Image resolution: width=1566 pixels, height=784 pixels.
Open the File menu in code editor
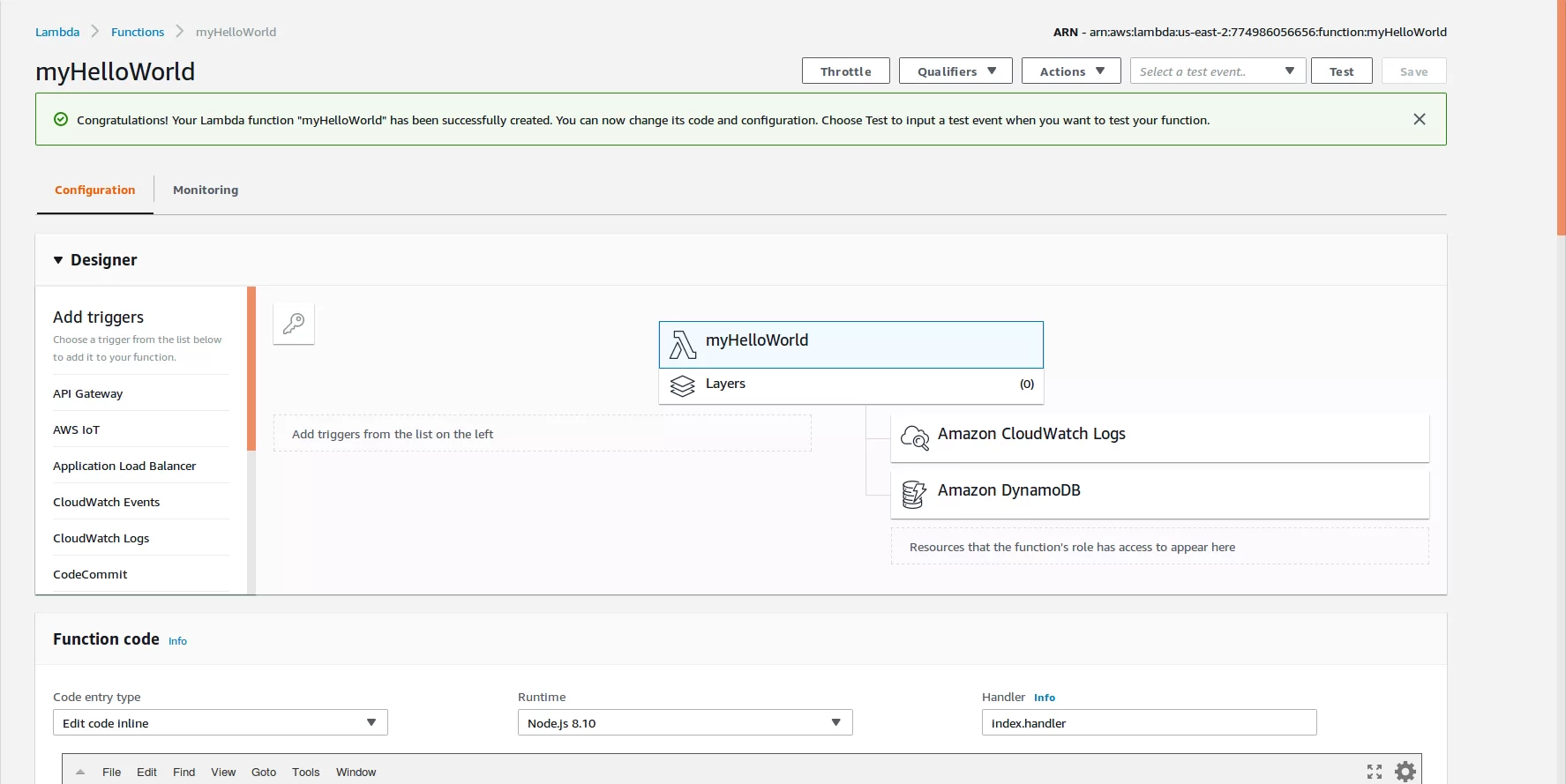(x=111, y=772)
